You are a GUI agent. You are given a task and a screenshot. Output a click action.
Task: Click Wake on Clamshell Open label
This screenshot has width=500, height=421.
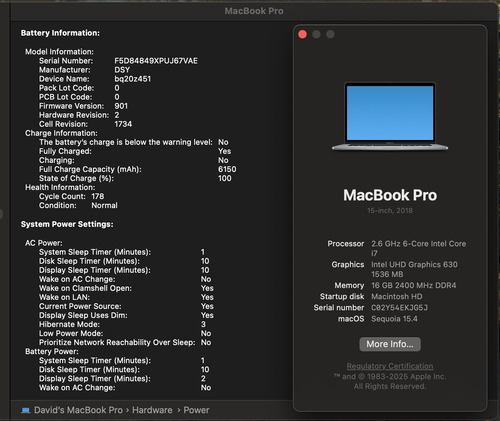tap(85, 288)
